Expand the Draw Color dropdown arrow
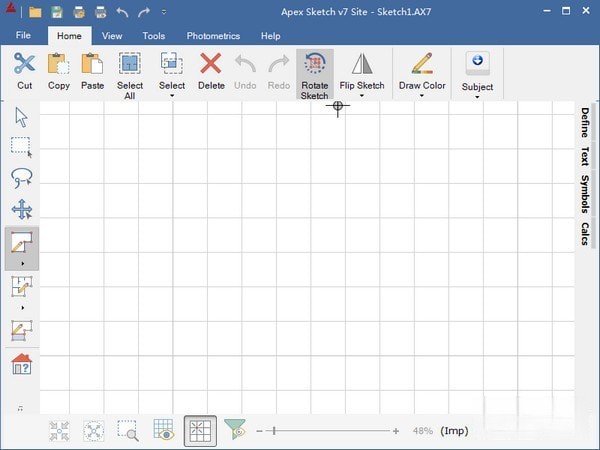Screen dimensions: 600x450 [x=422, y=96]
